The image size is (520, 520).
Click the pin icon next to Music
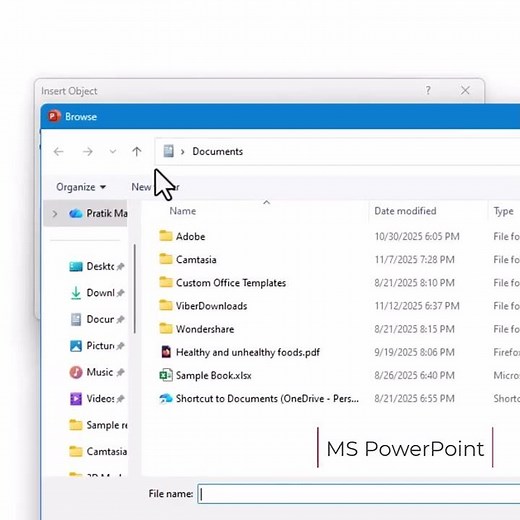[x=121, y=372]
